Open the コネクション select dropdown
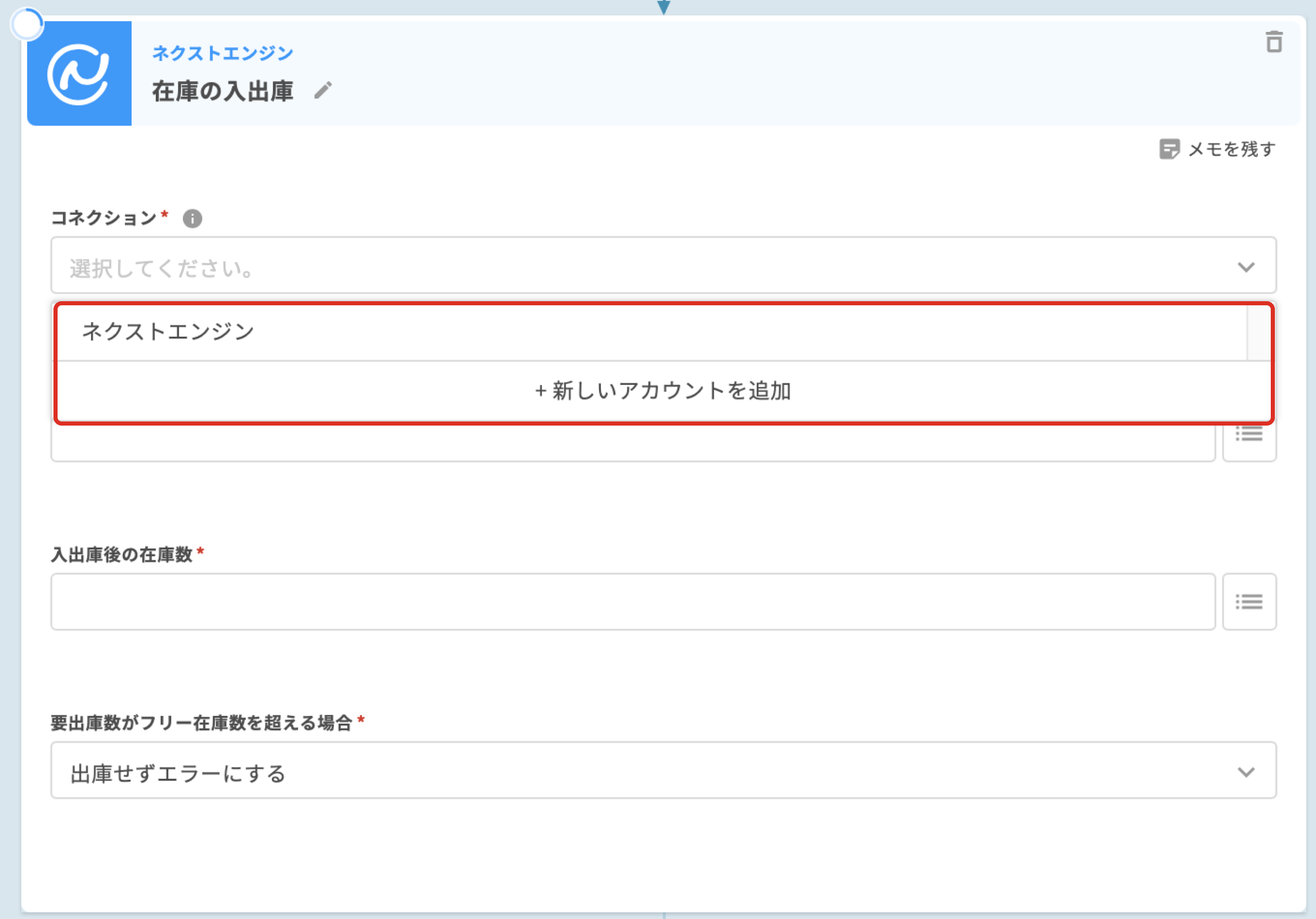The width and height of the screenshot is (1316, 919). (630, 266)
